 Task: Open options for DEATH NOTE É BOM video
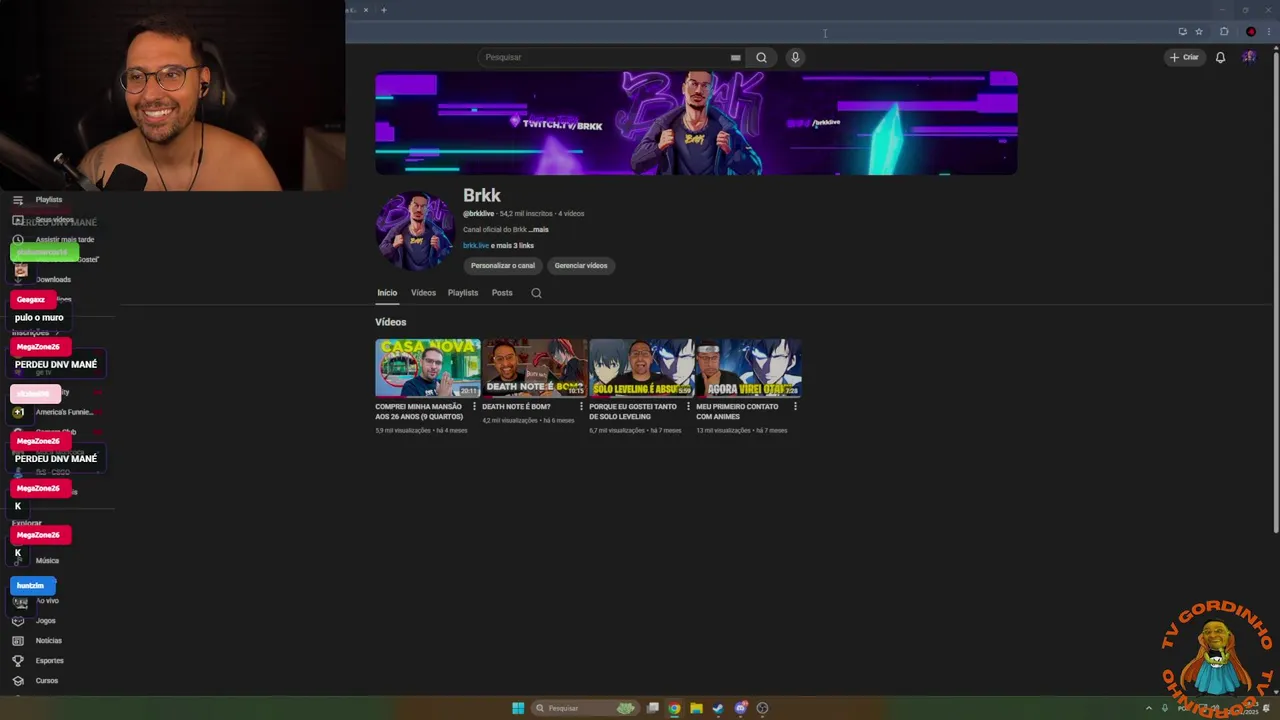(581, 407)
